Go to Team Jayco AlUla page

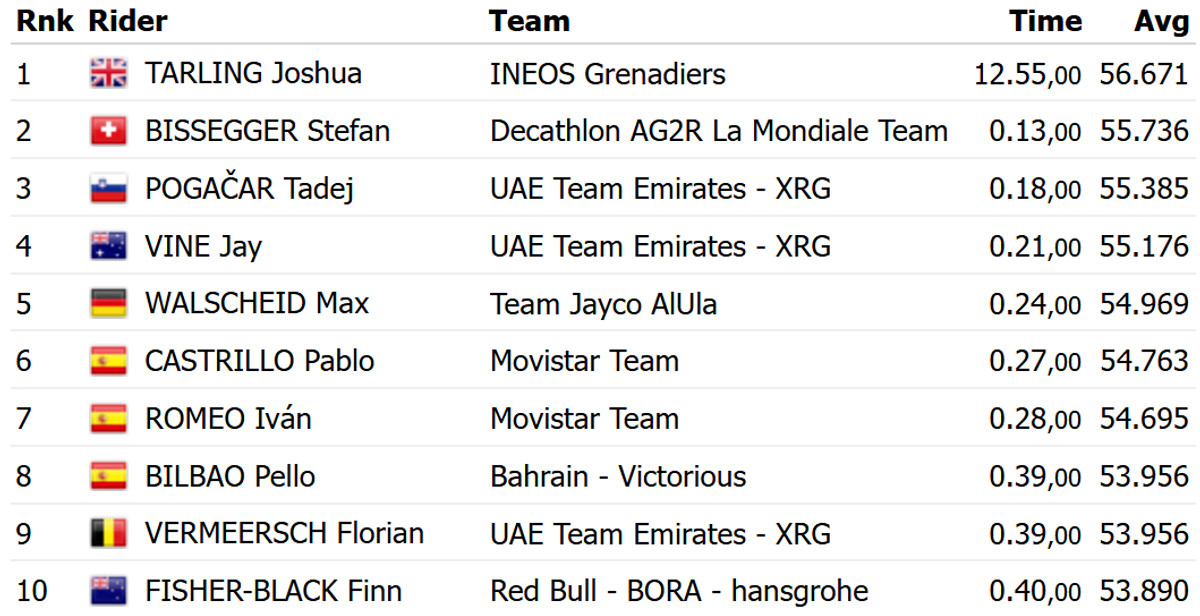coord(603,303)
